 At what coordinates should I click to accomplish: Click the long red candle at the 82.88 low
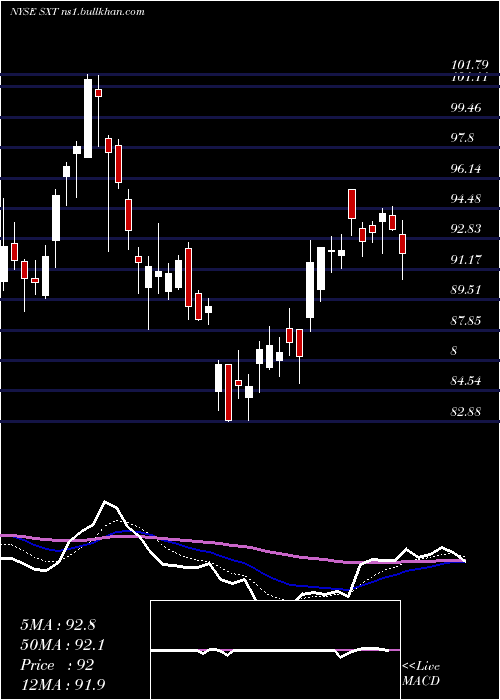point(229,392)
